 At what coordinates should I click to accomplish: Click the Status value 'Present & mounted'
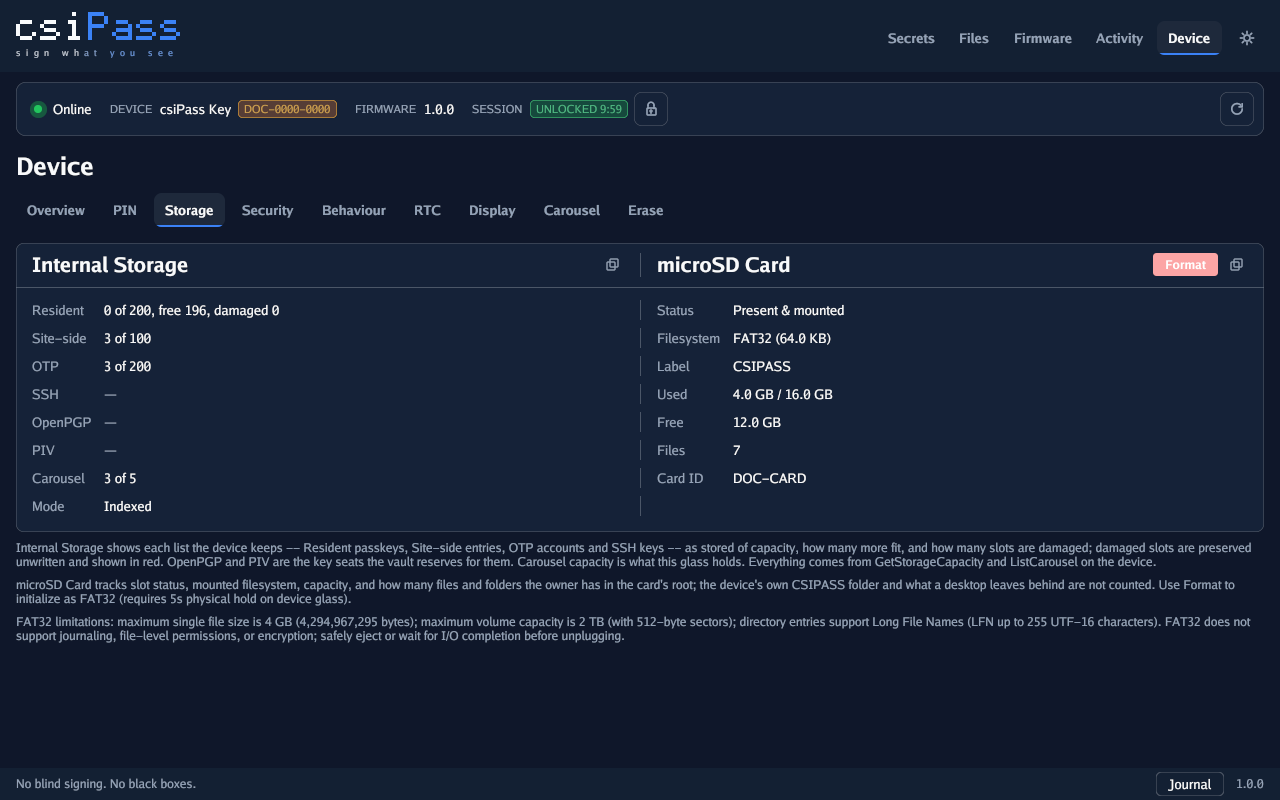point(789,311)
